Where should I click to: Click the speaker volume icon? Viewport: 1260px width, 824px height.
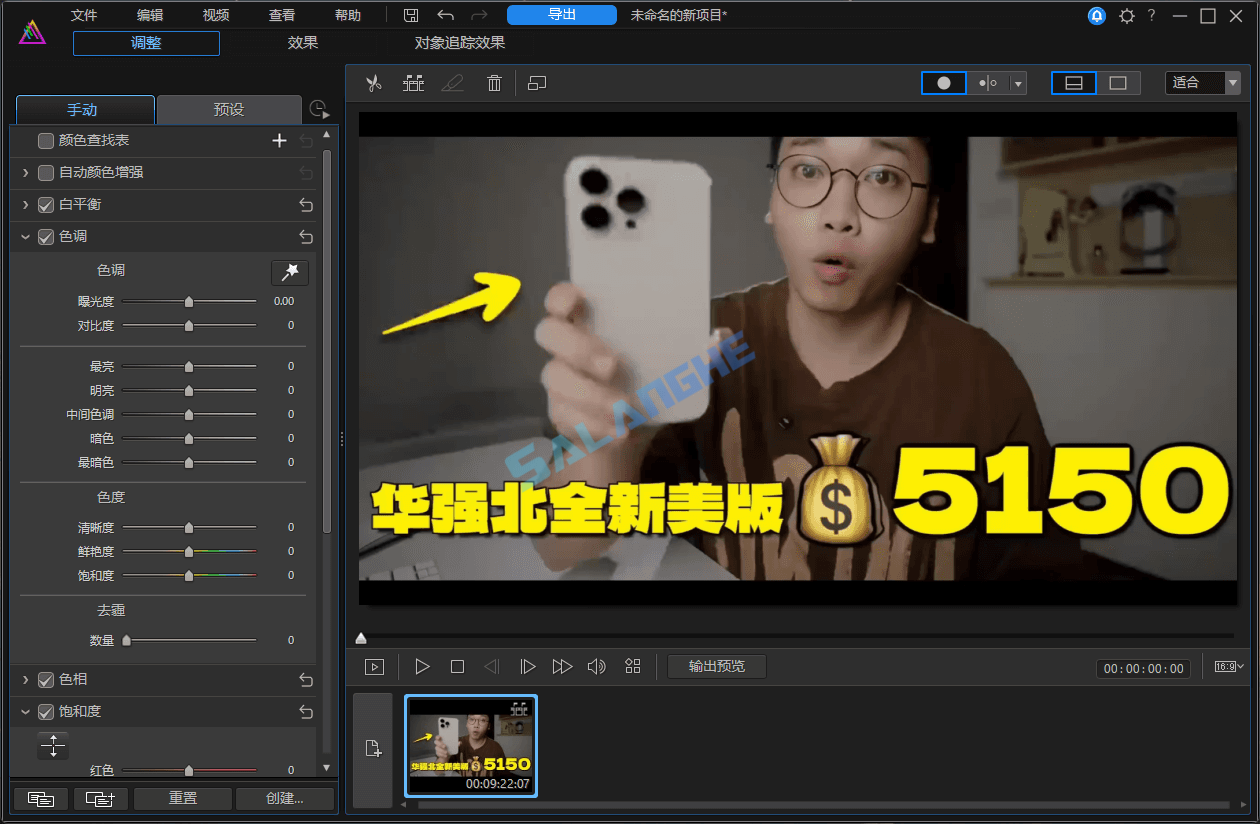click(596, 666)
